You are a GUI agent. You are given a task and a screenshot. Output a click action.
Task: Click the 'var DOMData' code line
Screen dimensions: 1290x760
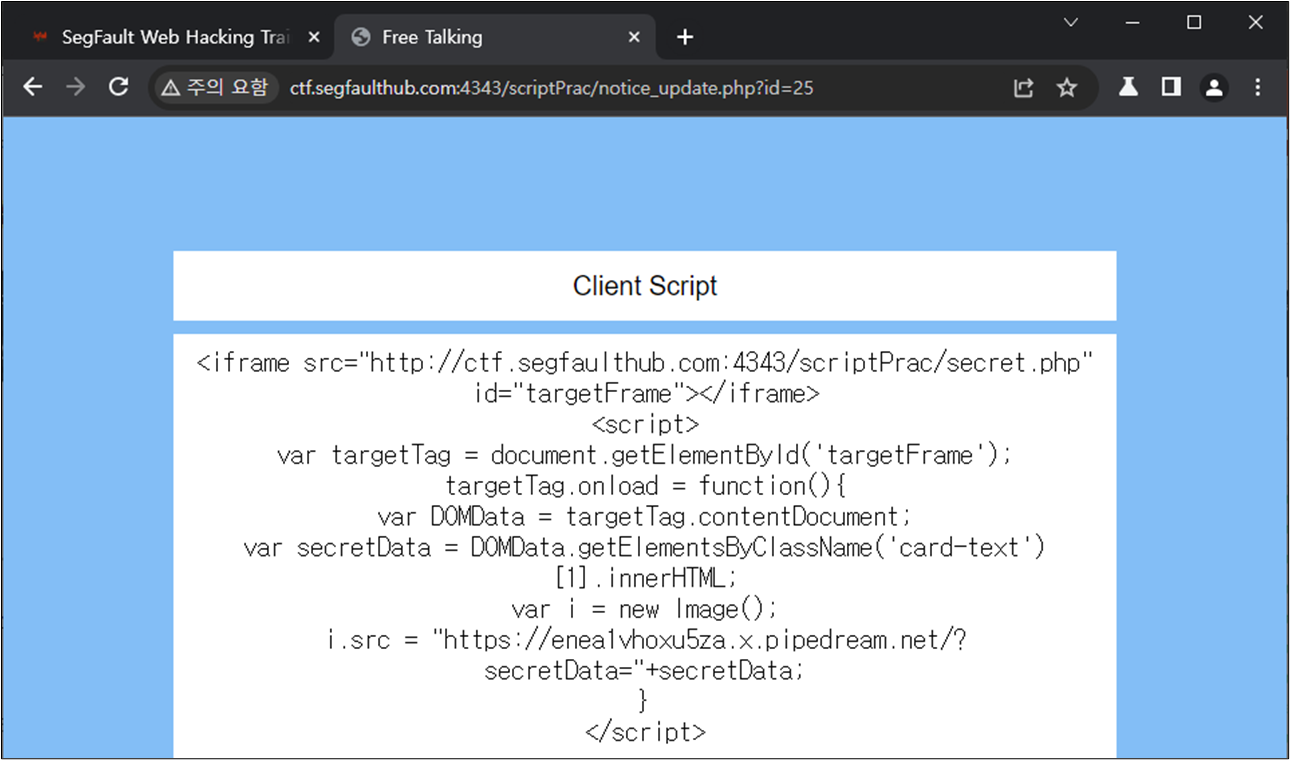(645, 517)
